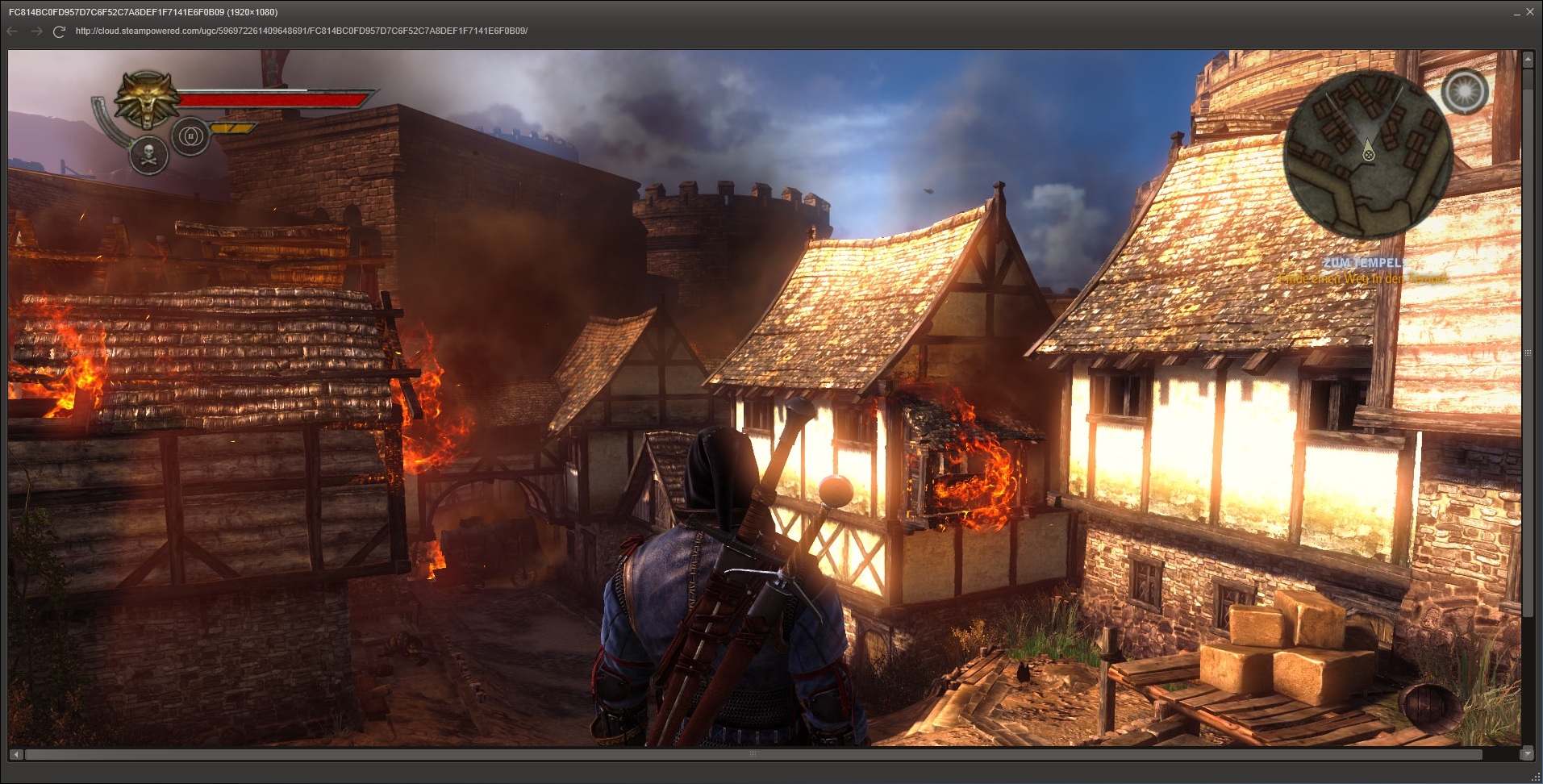Click the selected sign icon beside the vigor bar

[x=191, y=136]
